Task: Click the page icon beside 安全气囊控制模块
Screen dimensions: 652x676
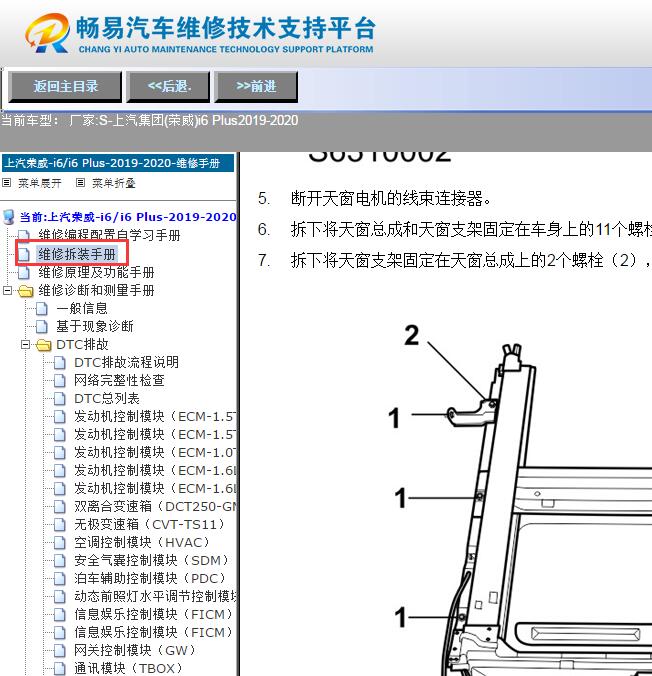Action: coord(60,561)
